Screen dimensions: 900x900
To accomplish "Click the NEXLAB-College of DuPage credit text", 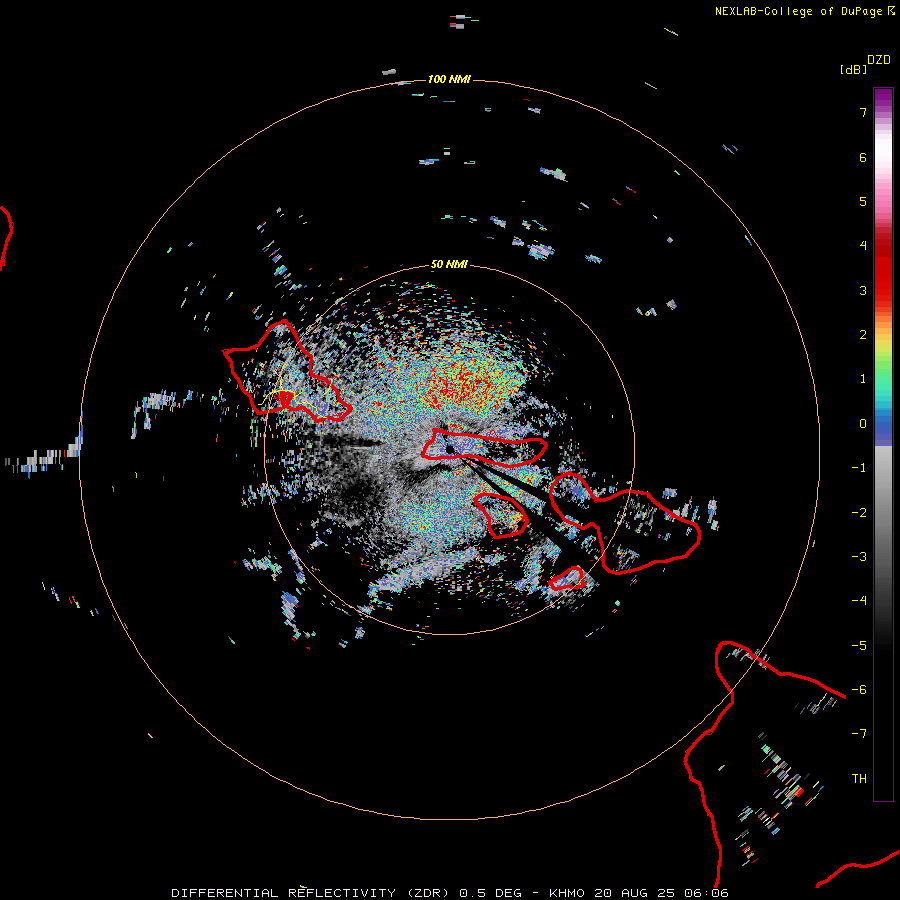I will click(x=798, y=11).
